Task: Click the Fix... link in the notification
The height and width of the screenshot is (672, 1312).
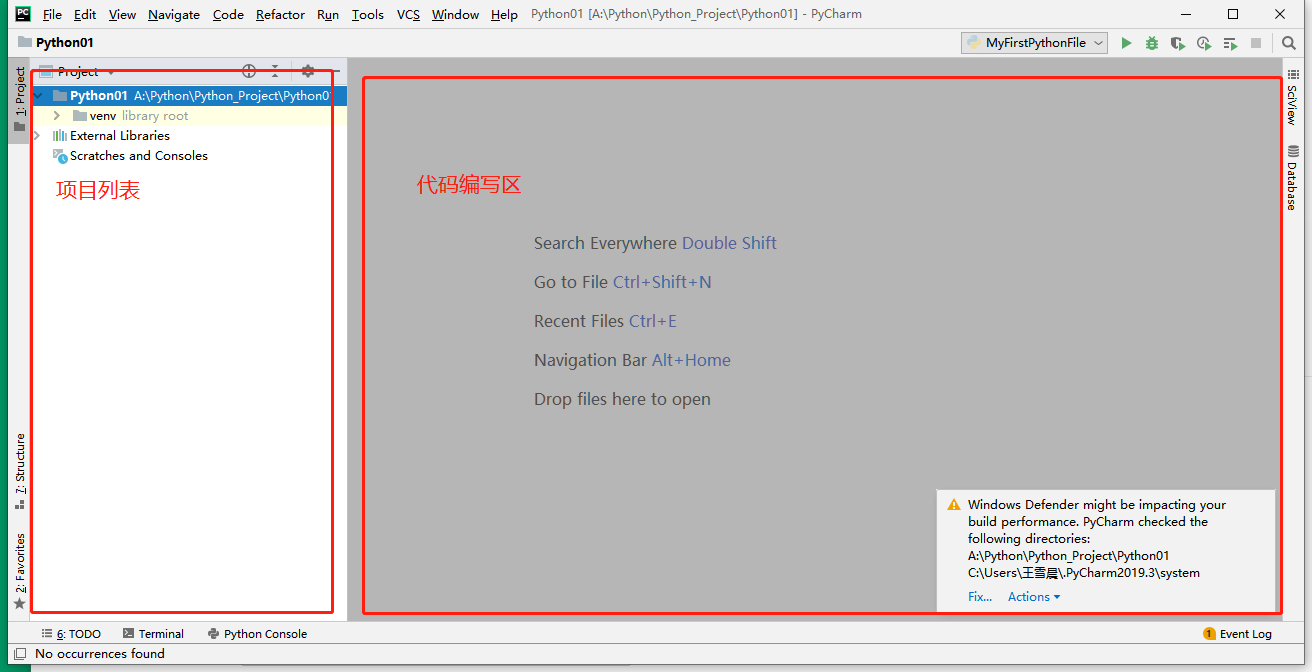Action: [980, 597]
